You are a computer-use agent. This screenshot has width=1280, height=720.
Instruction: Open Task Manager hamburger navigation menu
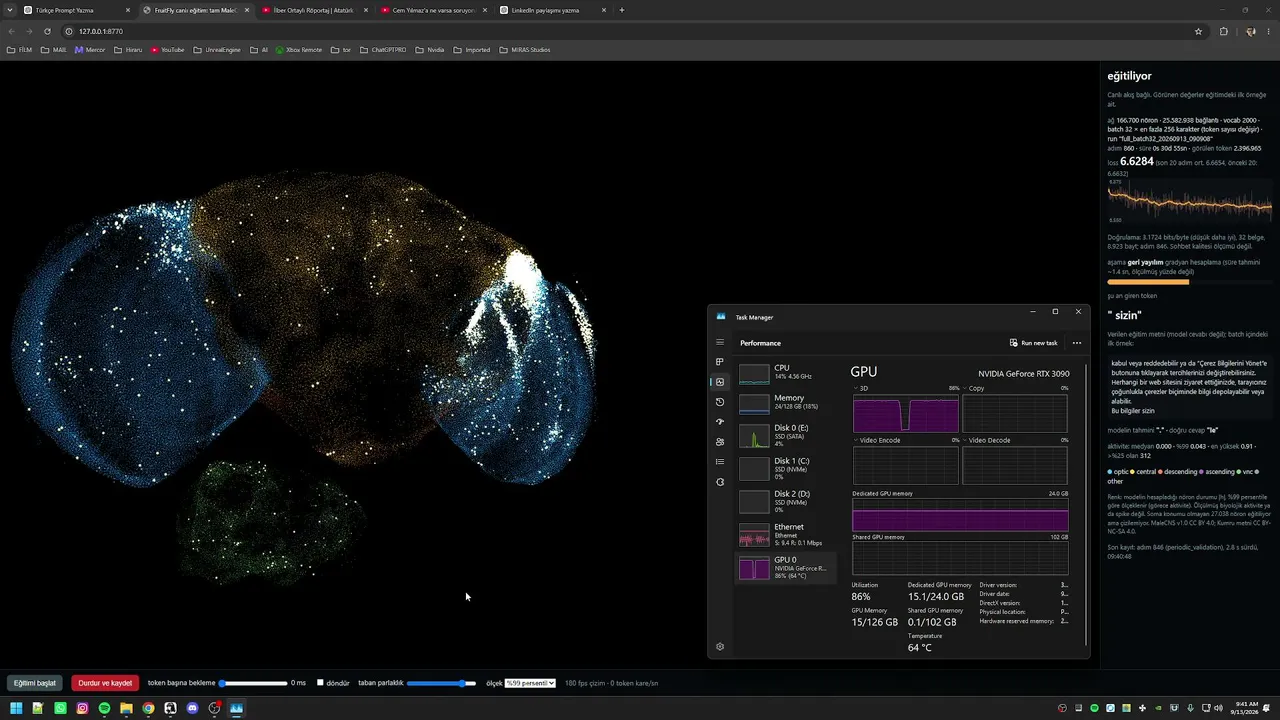point(720,343)
